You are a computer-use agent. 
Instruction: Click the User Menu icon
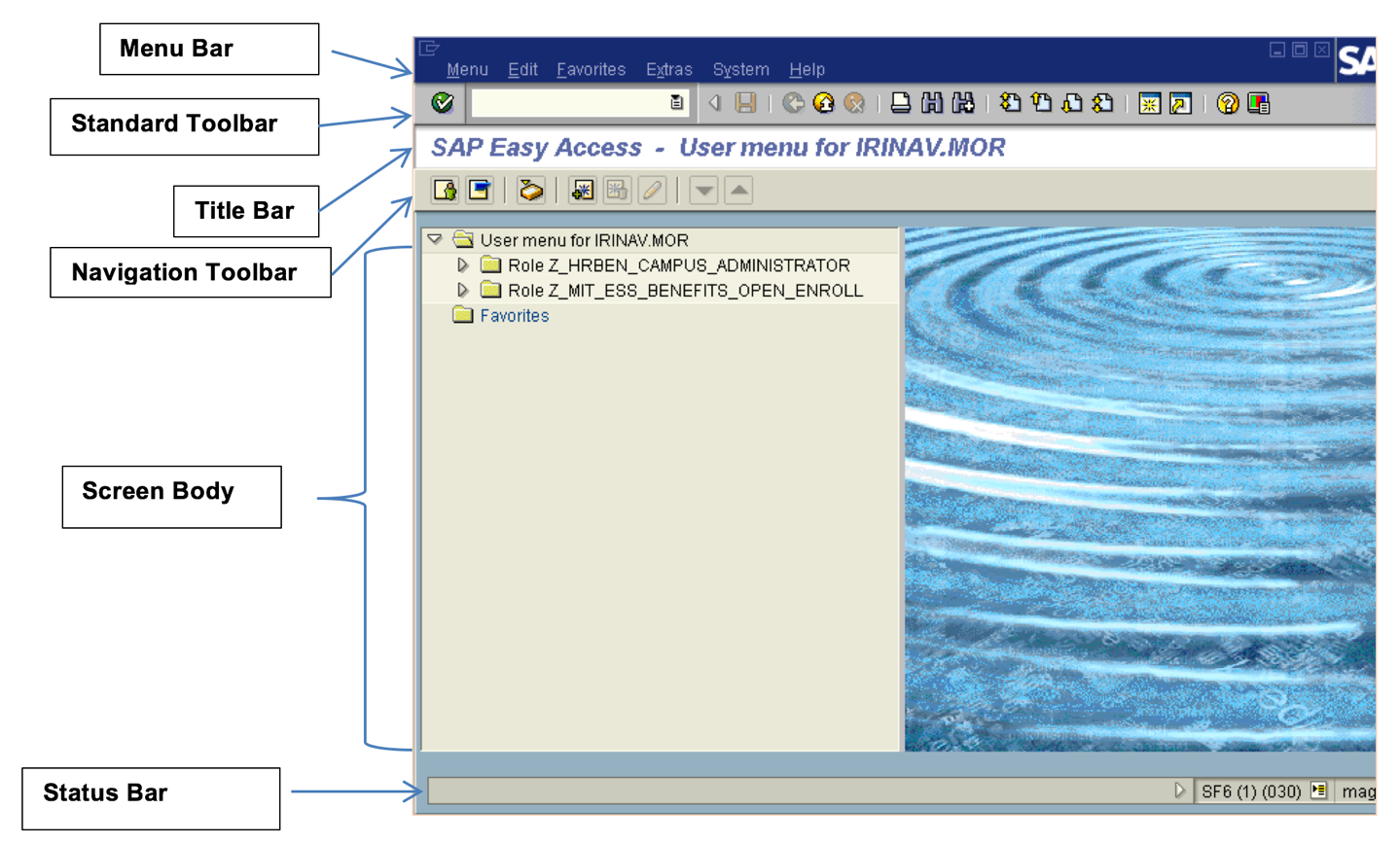[x=446, y=190]
